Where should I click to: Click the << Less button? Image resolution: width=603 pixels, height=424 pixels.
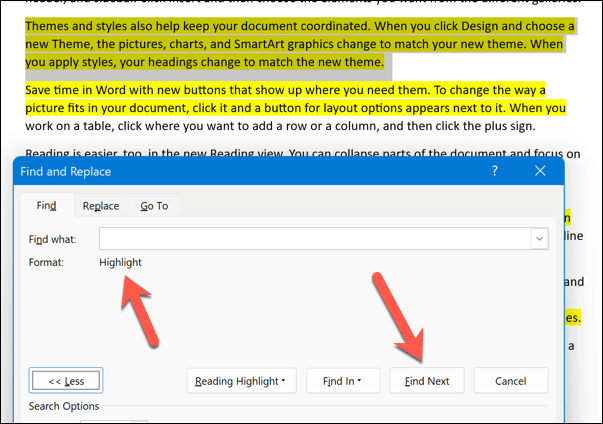pyautogui.click(x=66, y=381)
